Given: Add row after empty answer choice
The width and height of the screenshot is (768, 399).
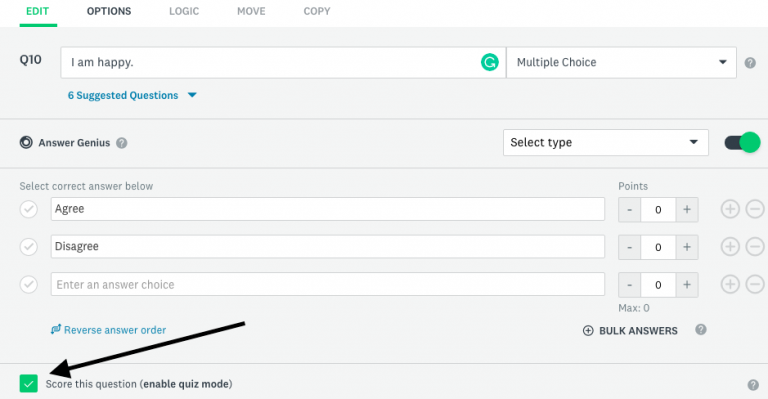Looking at the screenshot, I should pyautogui.click(x=730, y=284).
